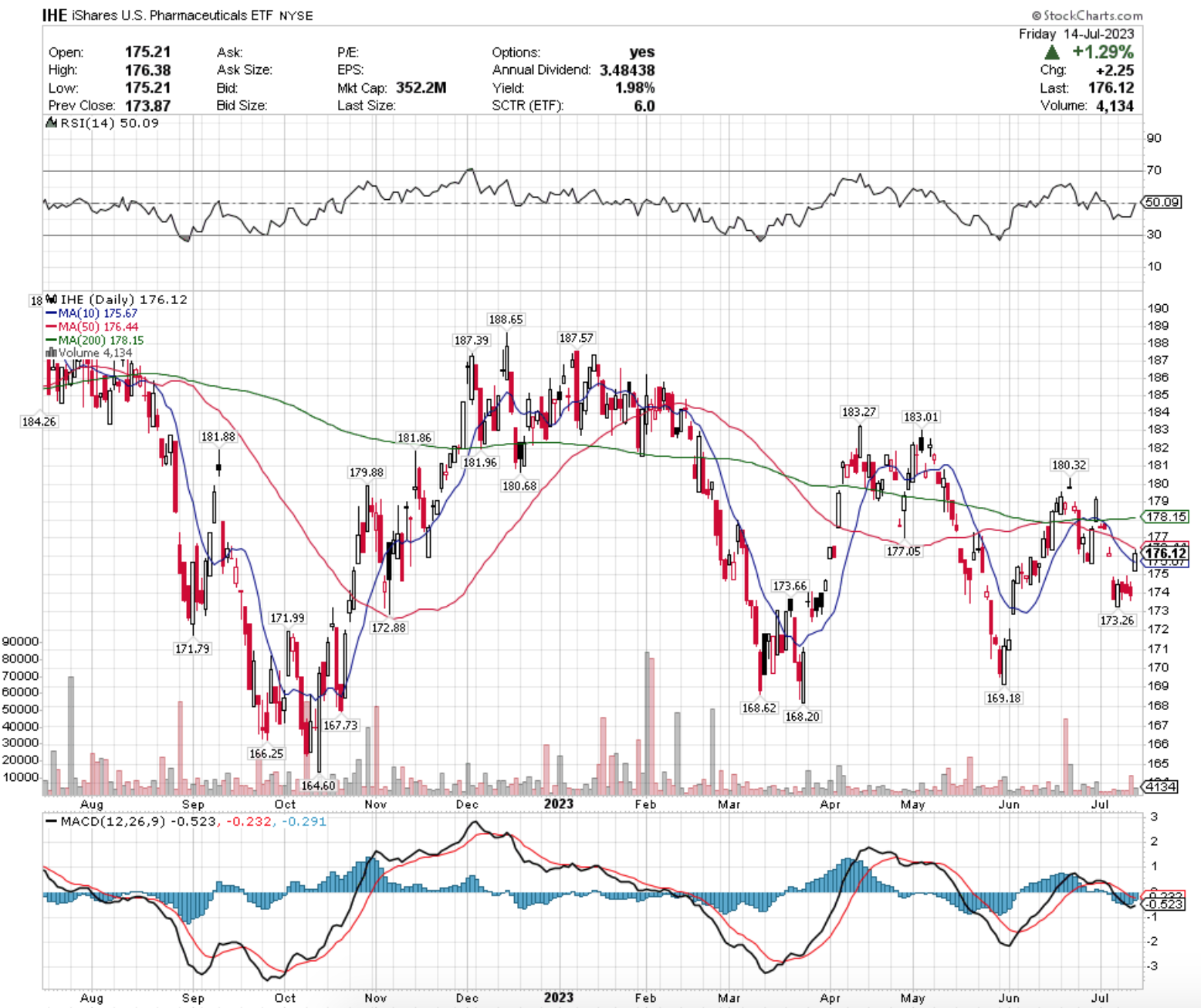This screenshot has width=1201, height=1008.
Task: Click the green up-arrow change icon
Action: 1051,52
